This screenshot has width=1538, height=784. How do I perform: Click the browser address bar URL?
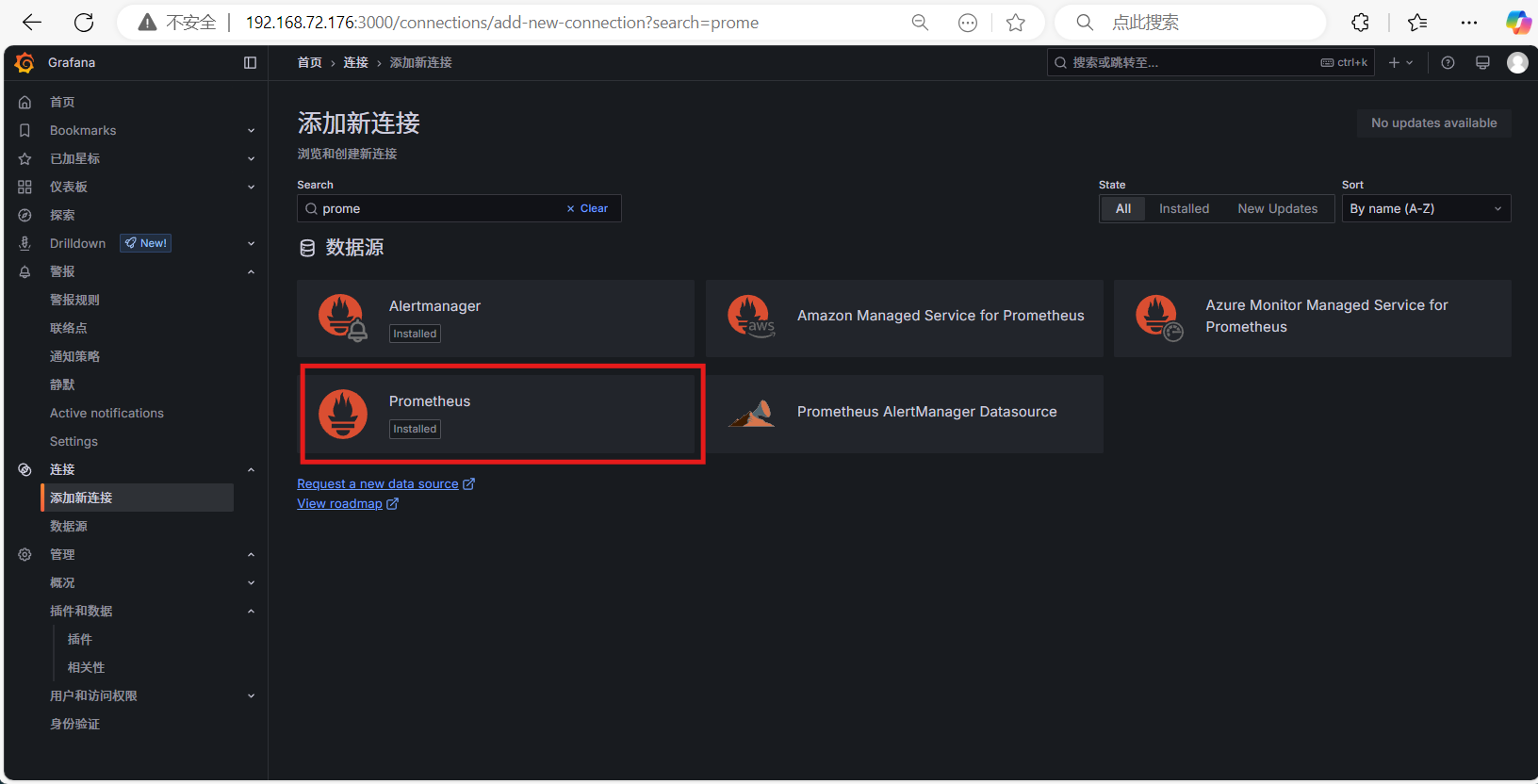501,22
